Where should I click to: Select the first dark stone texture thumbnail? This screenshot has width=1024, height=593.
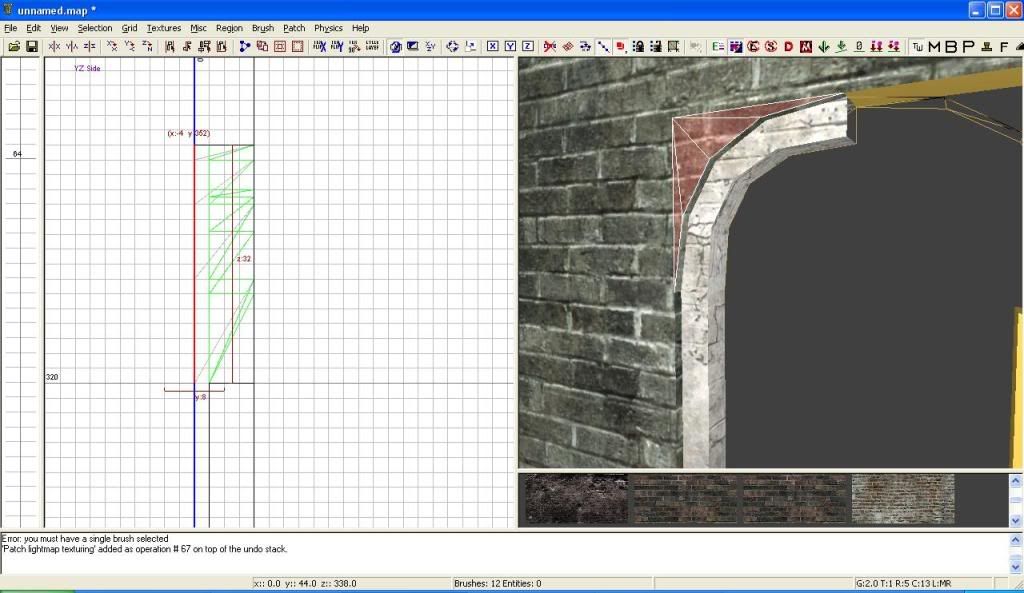click(x=576, y=498)
